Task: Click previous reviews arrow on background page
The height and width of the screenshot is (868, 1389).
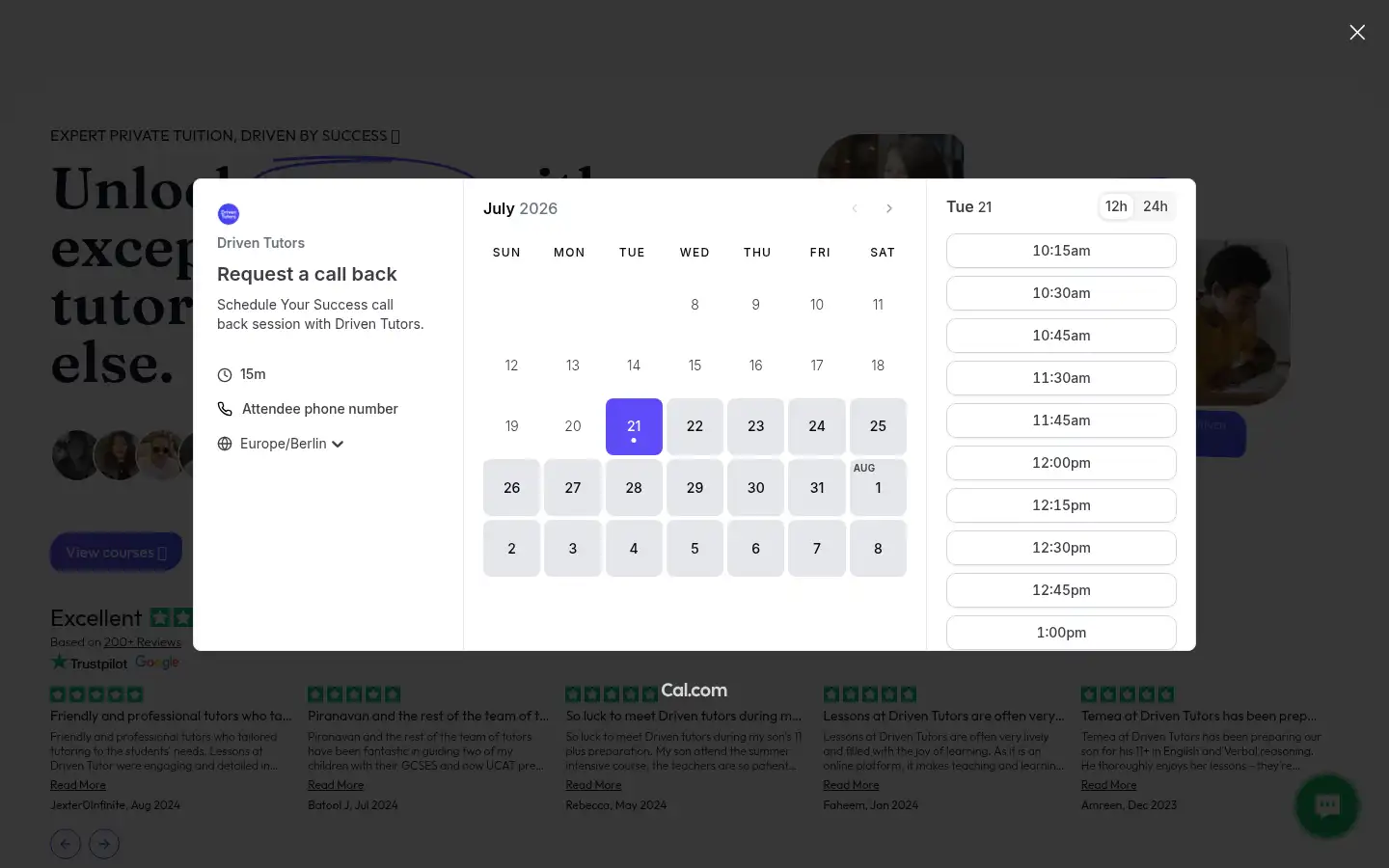Action: pos(65,844)
